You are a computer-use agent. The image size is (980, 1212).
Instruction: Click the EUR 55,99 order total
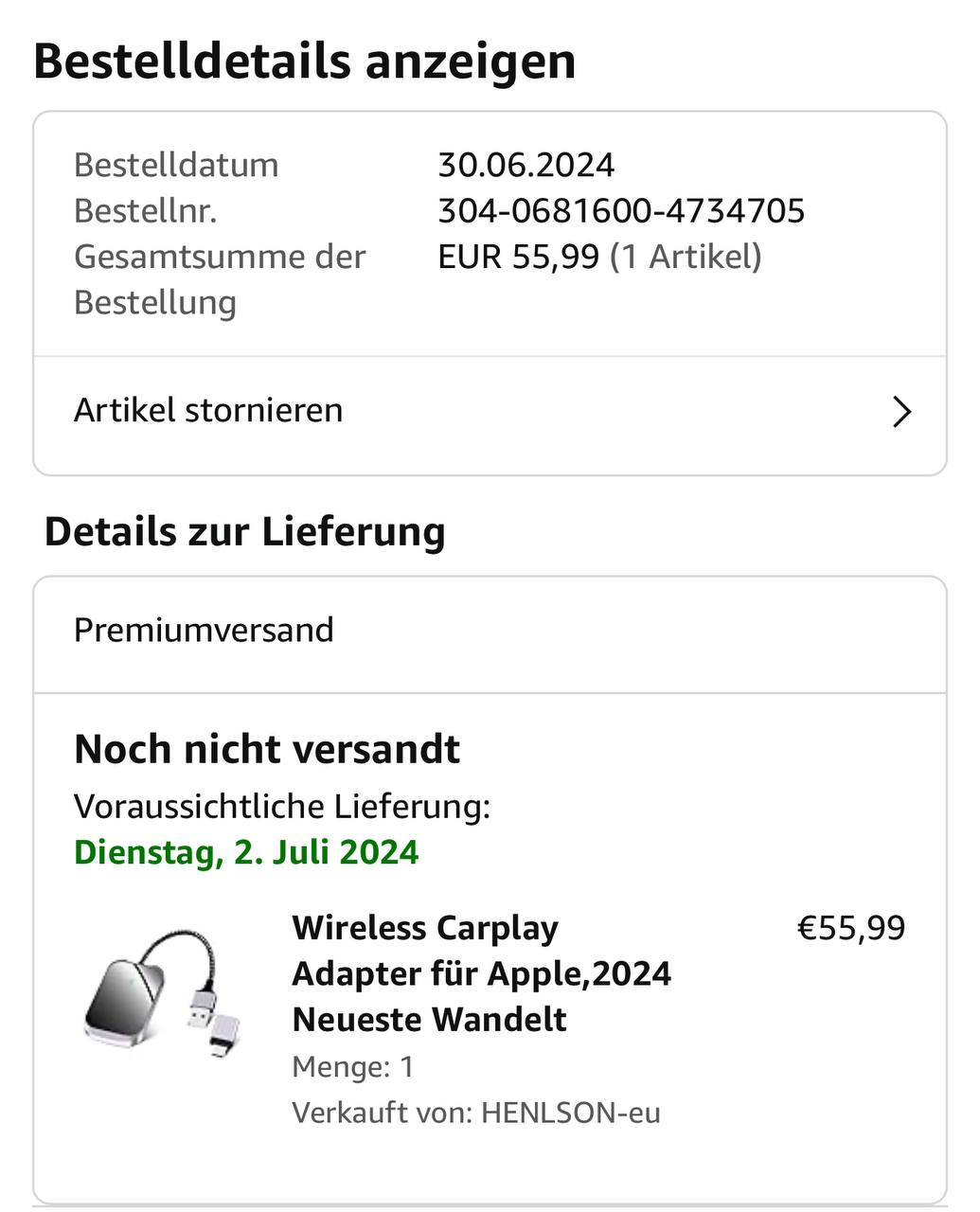518,257
